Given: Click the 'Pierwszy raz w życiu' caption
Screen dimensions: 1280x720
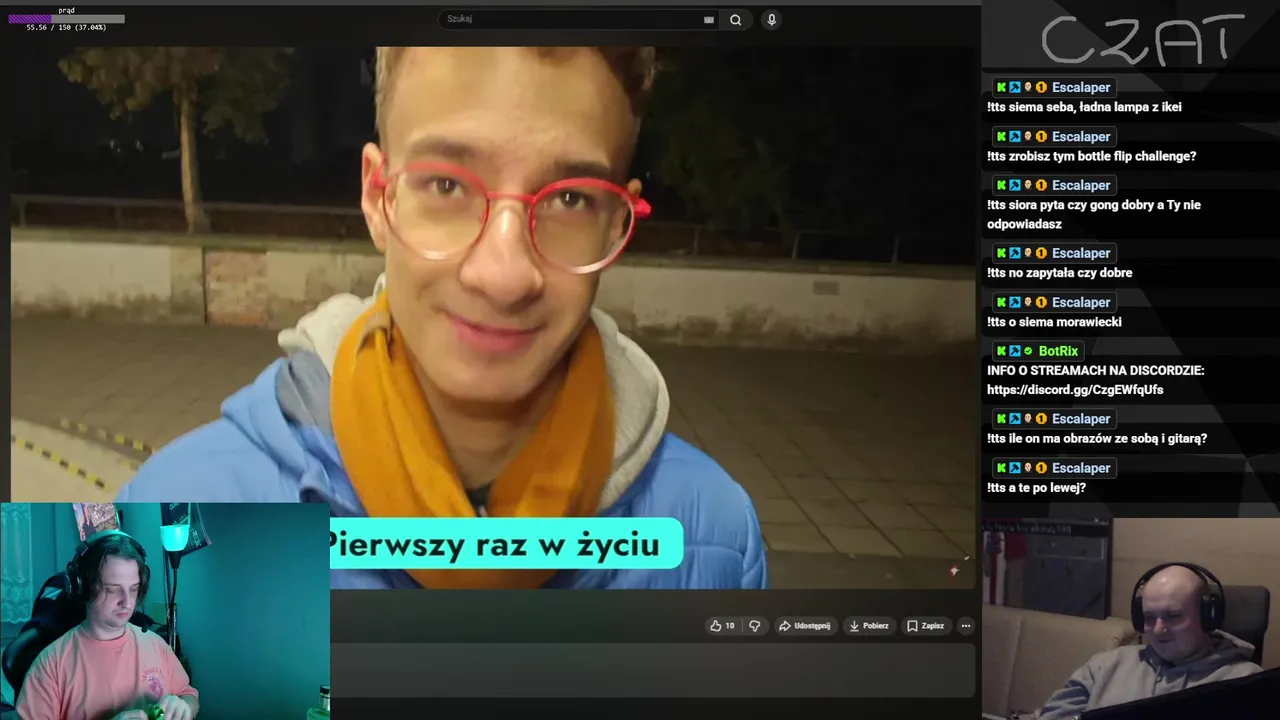Looking at the screenshot, I should tap(506, 545).
